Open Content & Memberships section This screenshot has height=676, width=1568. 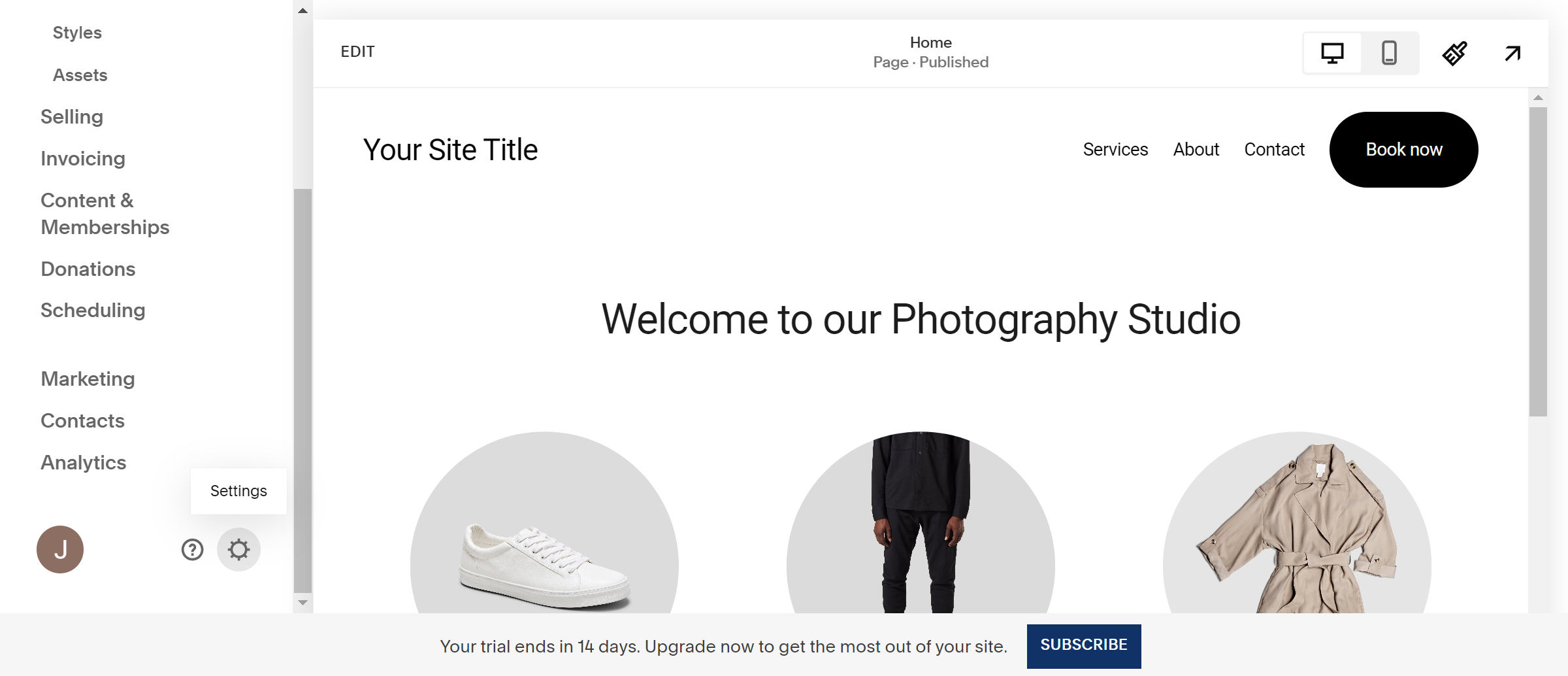(x=105, y=214)
